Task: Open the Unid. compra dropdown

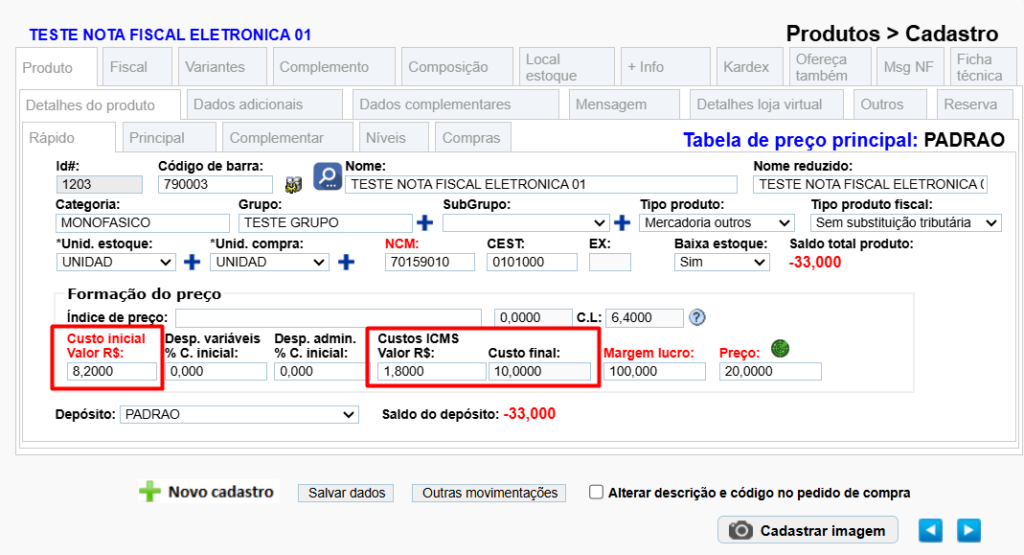Action: pyautogui.click(x=269, y=262)
